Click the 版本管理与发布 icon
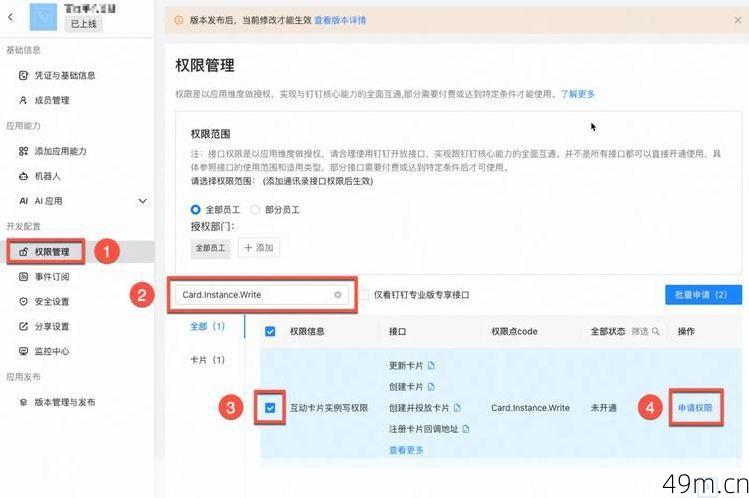749x498 pixels. (x=23, y=402)
